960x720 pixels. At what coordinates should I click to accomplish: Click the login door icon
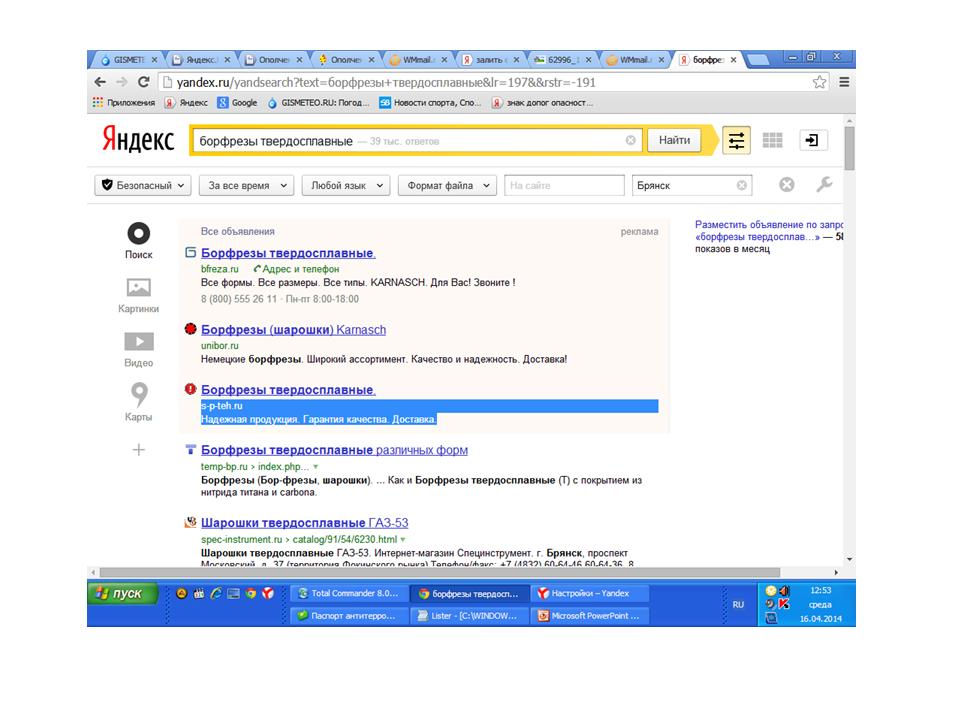[x=813, y=140]
